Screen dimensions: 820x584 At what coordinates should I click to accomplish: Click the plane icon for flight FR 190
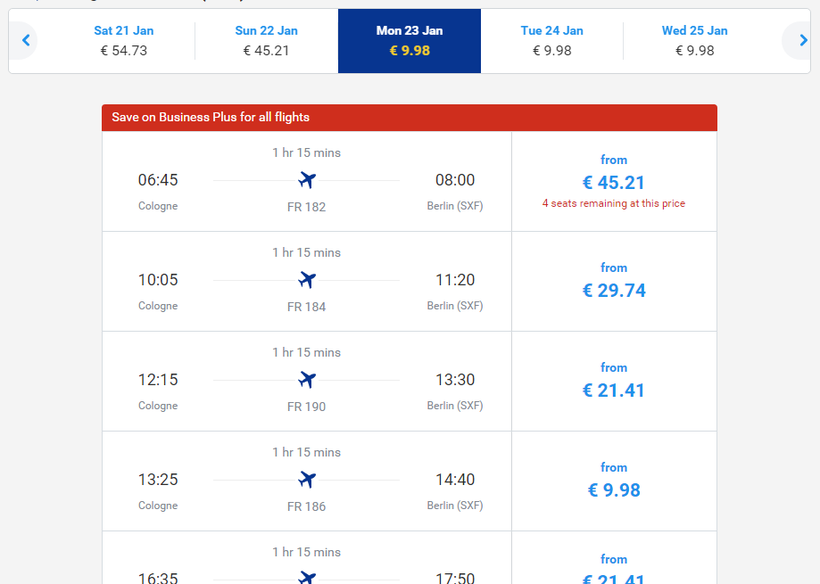point(307,380)
